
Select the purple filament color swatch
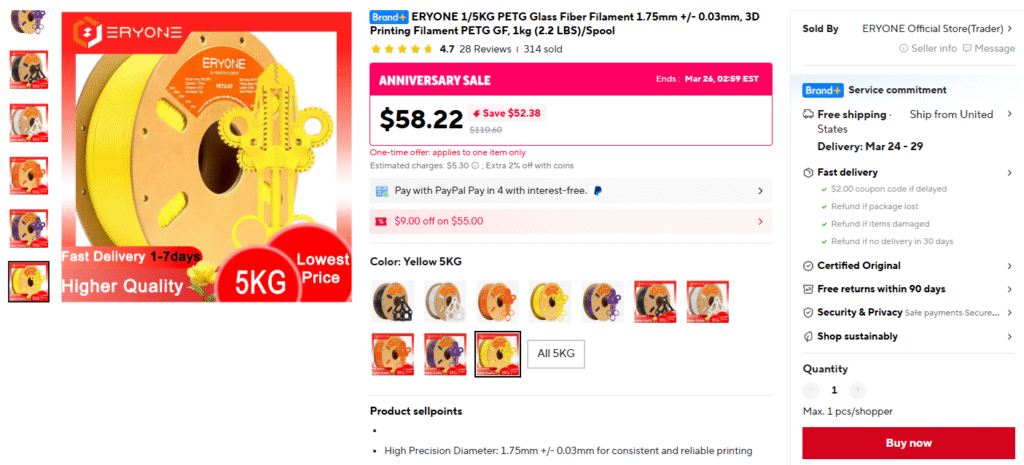point(602,301)
